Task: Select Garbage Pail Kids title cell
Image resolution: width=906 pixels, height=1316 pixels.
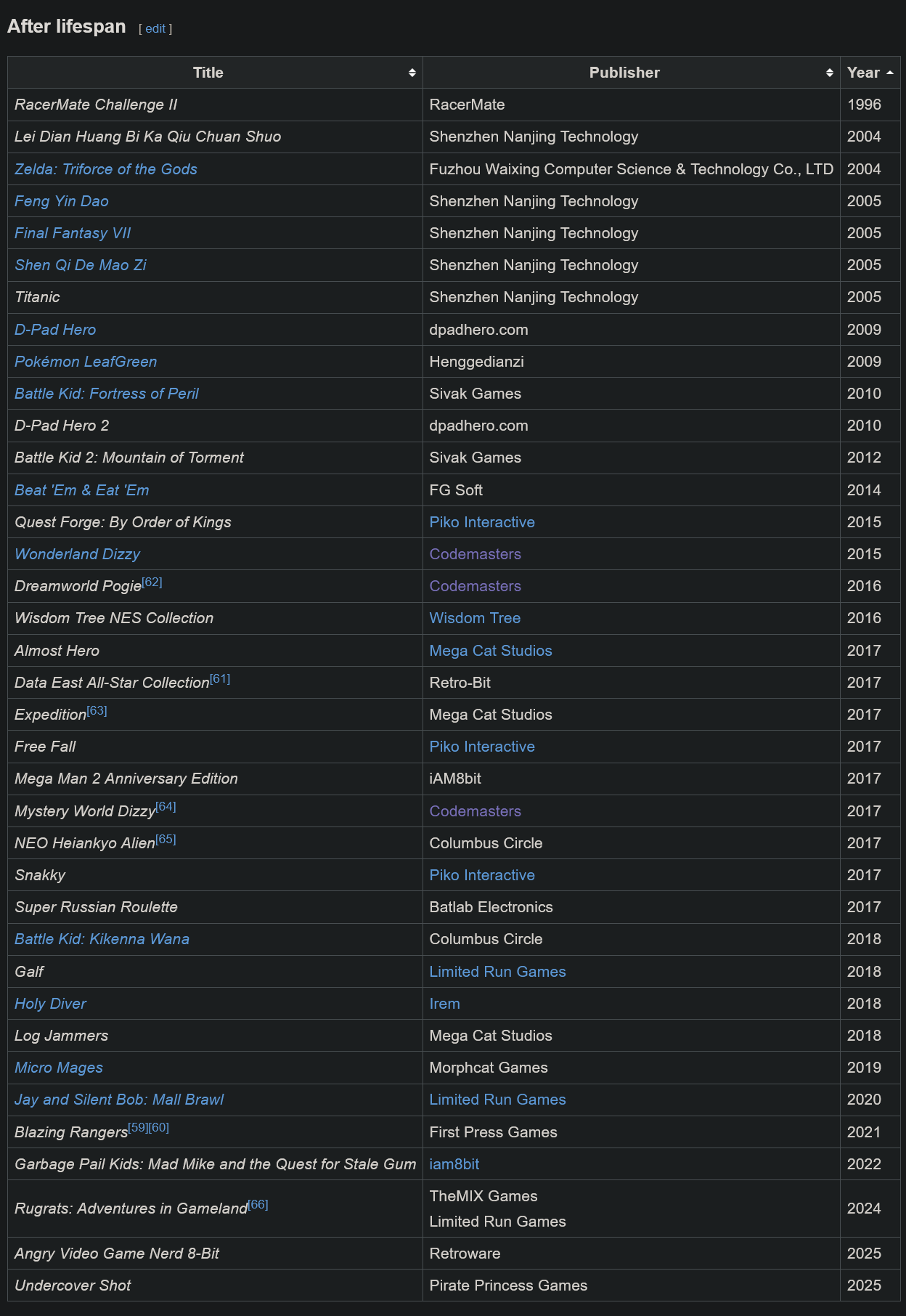Action: point(215,1164)
